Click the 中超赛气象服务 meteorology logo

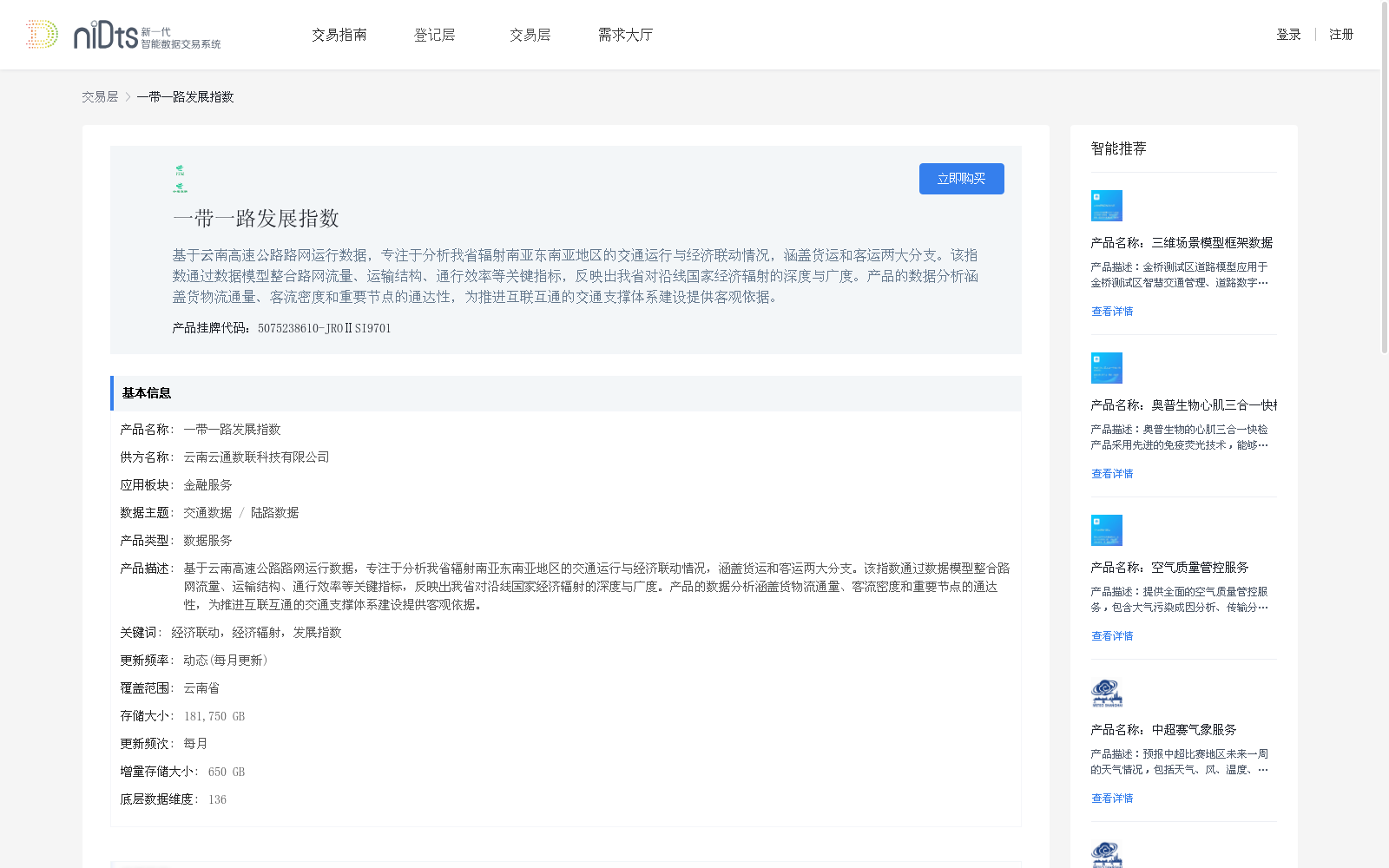1107,693
